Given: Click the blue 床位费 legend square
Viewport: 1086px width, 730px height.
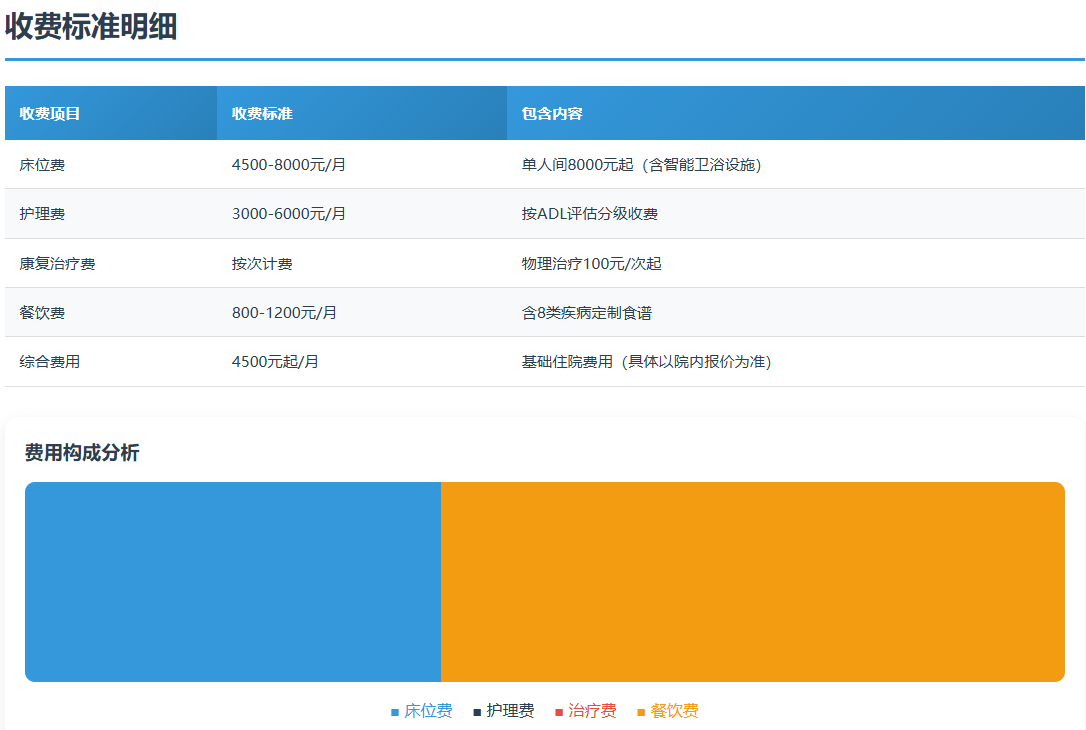Looking at the screenshot, I should 395,712.
